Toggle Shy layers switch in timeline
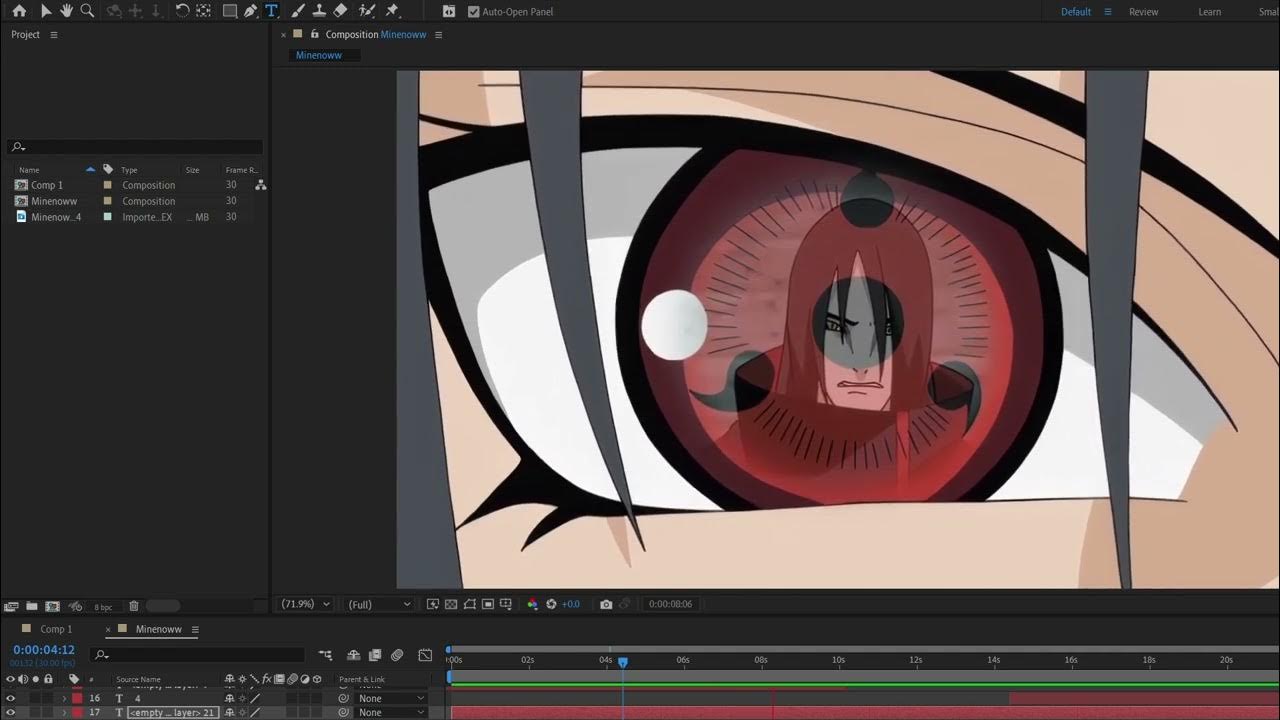The image size is (1280, 720). click(x=353, y=655)
